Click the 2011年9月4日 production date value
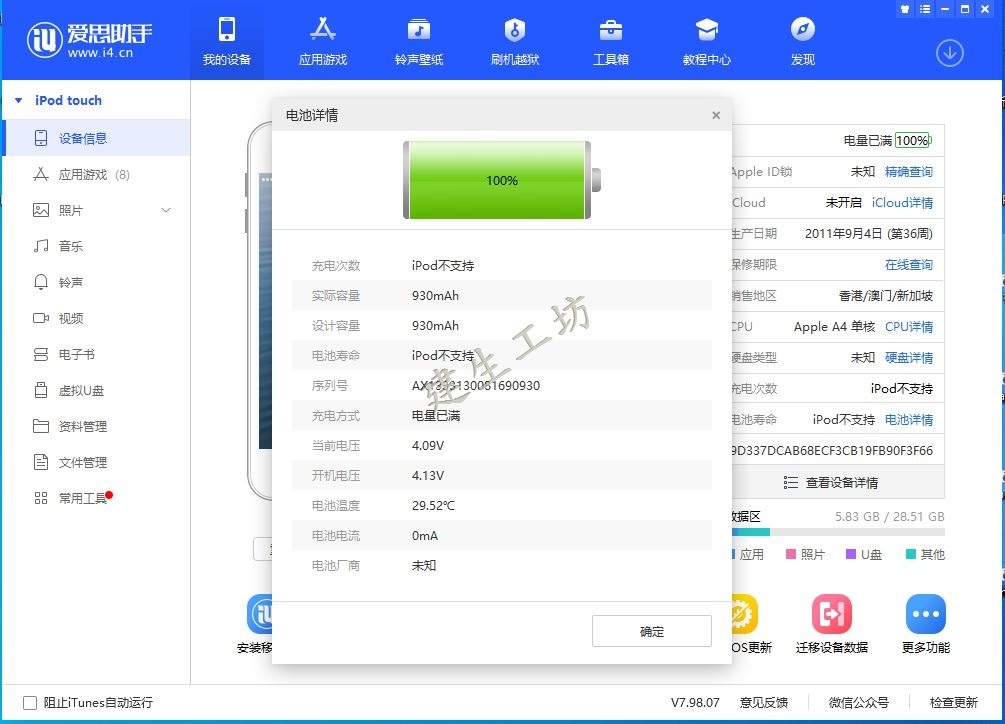This screenshot has height=724, width=1005. point(868,234)
